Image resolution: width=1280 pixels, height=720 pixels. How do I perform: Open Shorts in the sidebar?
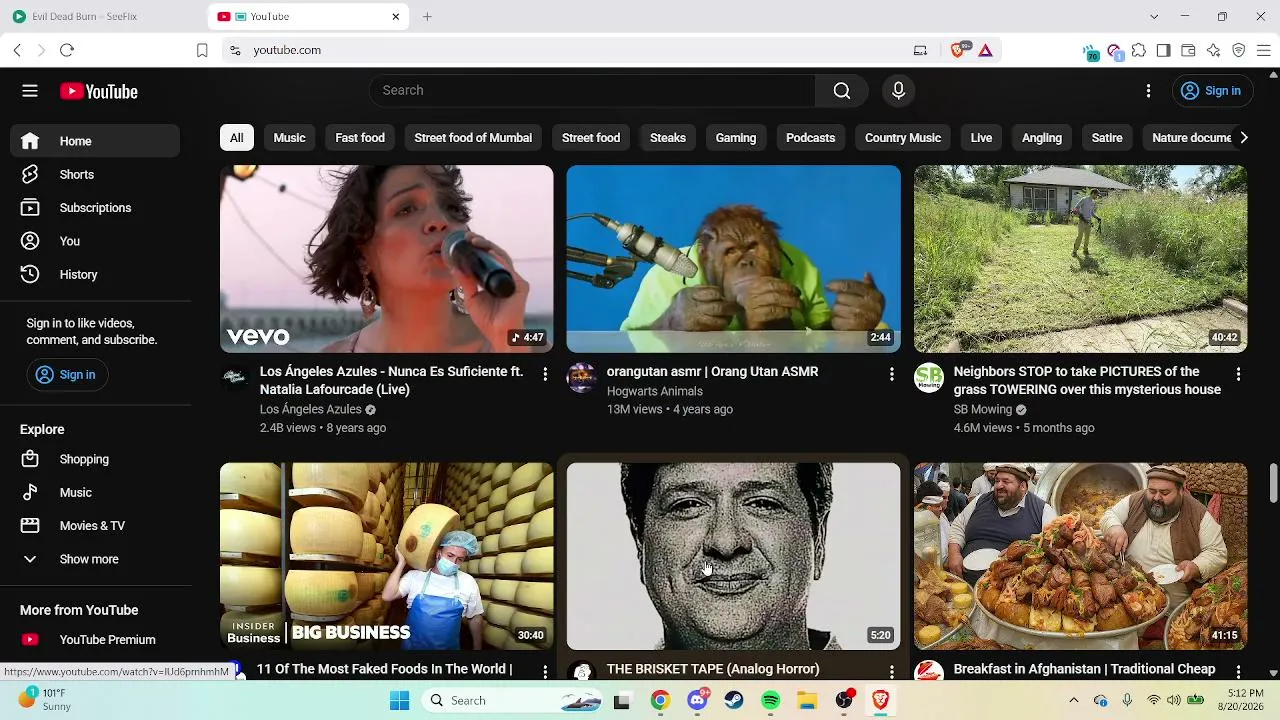point(95,175)
